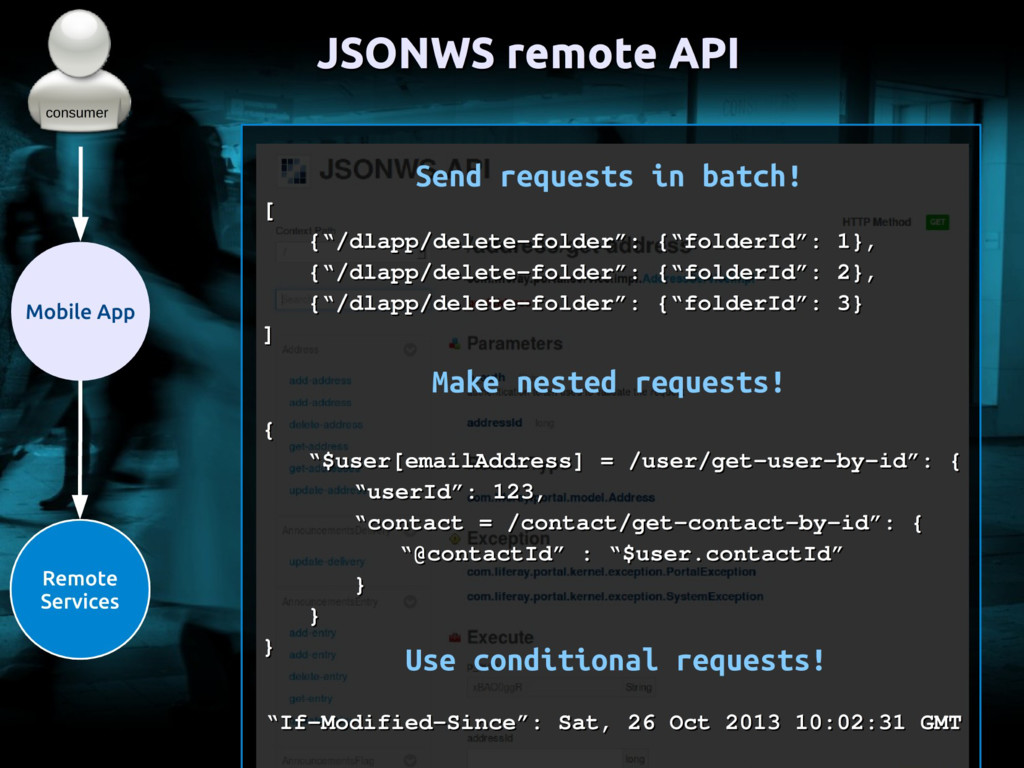
Task: Open the get-entry service link
Action: (x=311, y=699)
